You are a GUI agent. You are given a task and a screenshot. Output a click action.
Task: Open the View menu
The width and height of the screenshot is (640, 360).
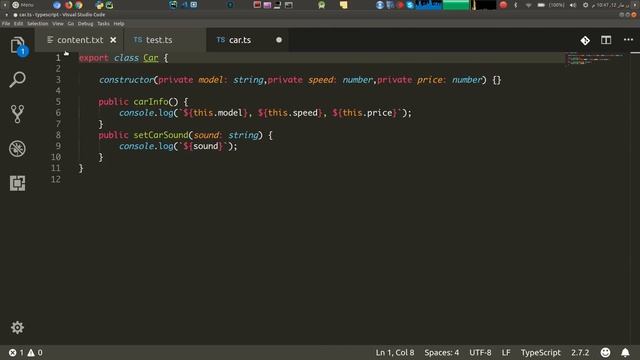point(58,24)
